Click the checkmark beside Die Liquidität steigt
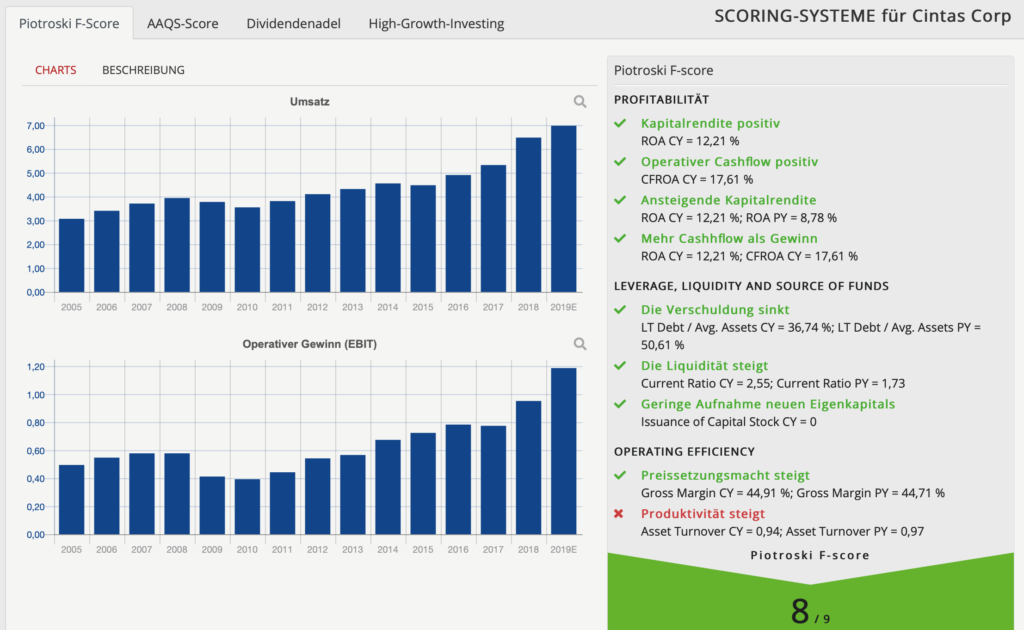 [620, 366]
